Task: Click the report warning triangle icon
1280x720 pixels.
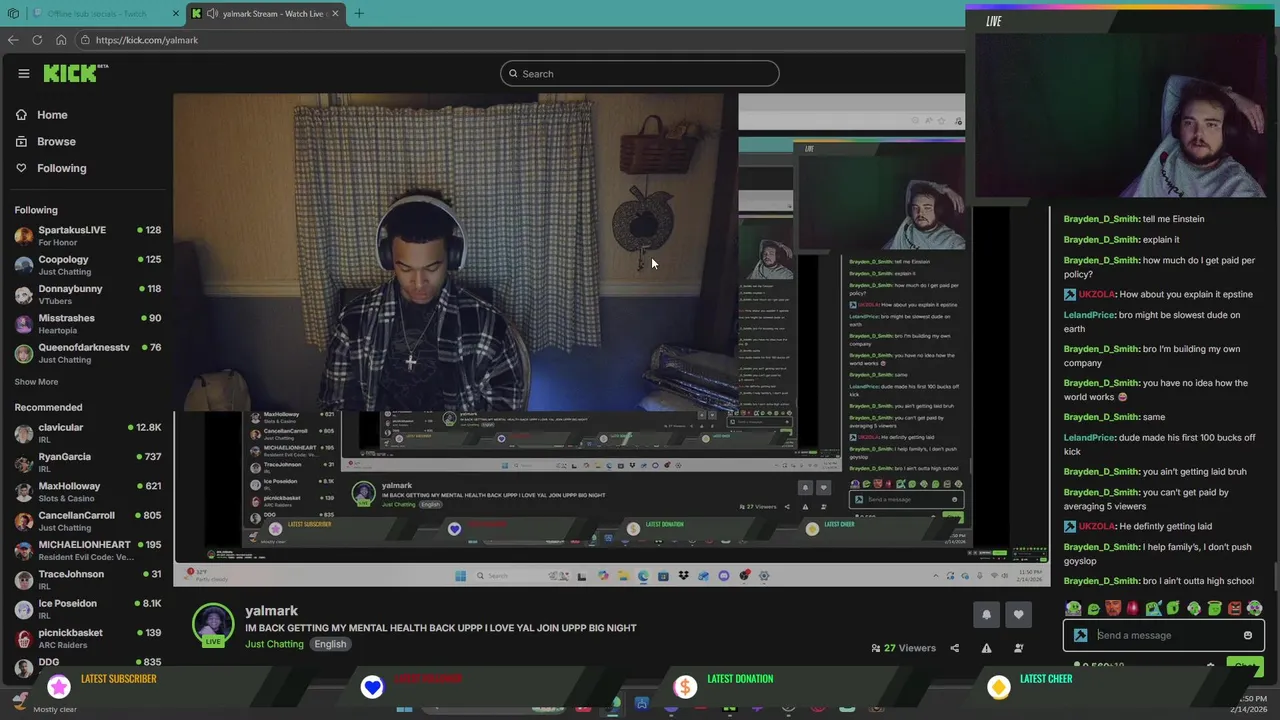Action: (x=986, y=648)
